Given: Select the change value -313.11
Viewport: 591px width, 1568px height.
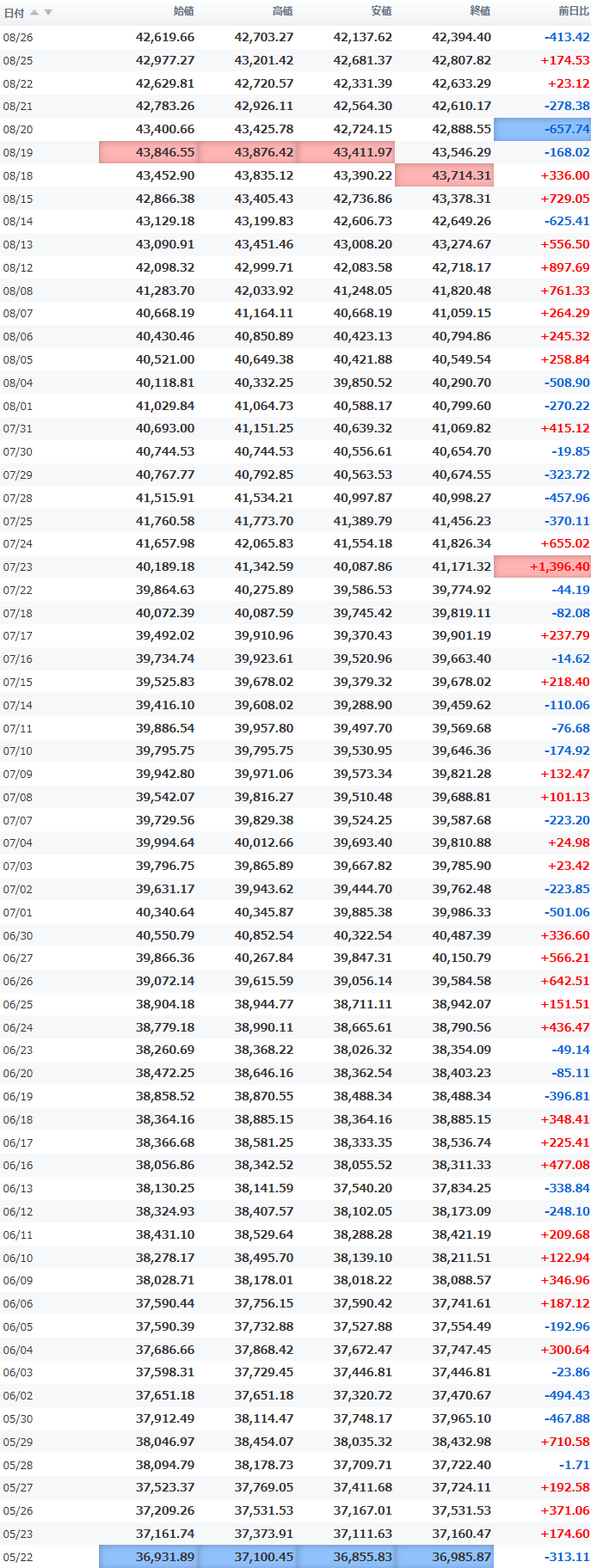Looking at the screenshot, I should 567,1558.
